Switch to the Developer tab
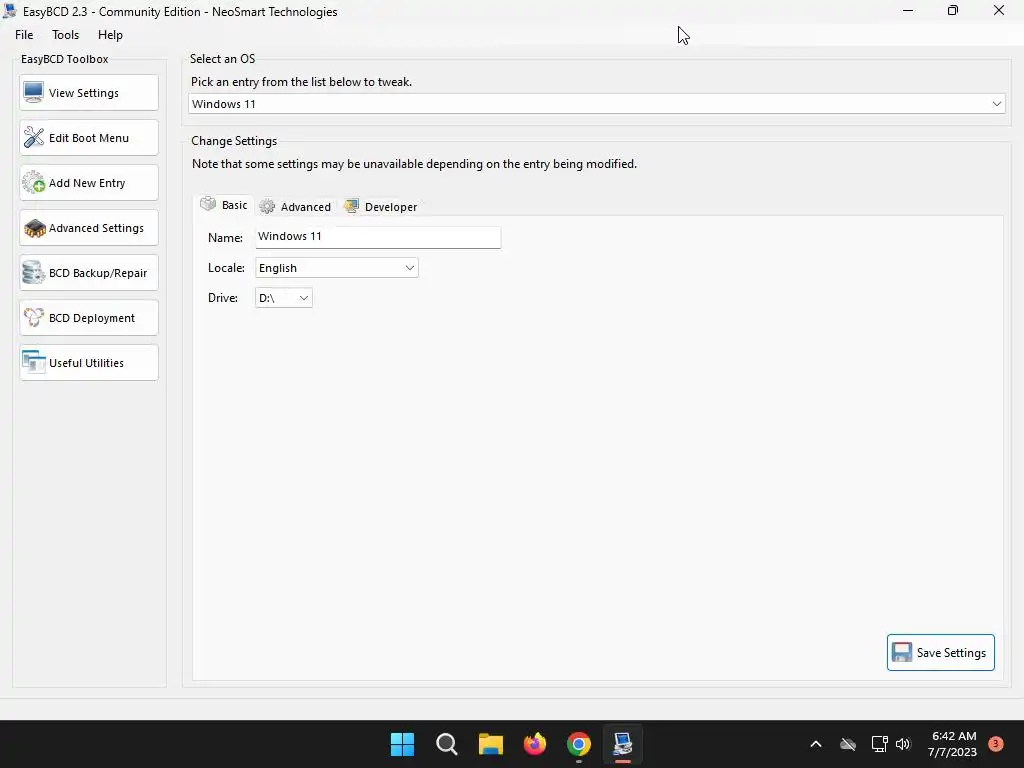Viewport: 1024px width, 768px height. [381, 206]
